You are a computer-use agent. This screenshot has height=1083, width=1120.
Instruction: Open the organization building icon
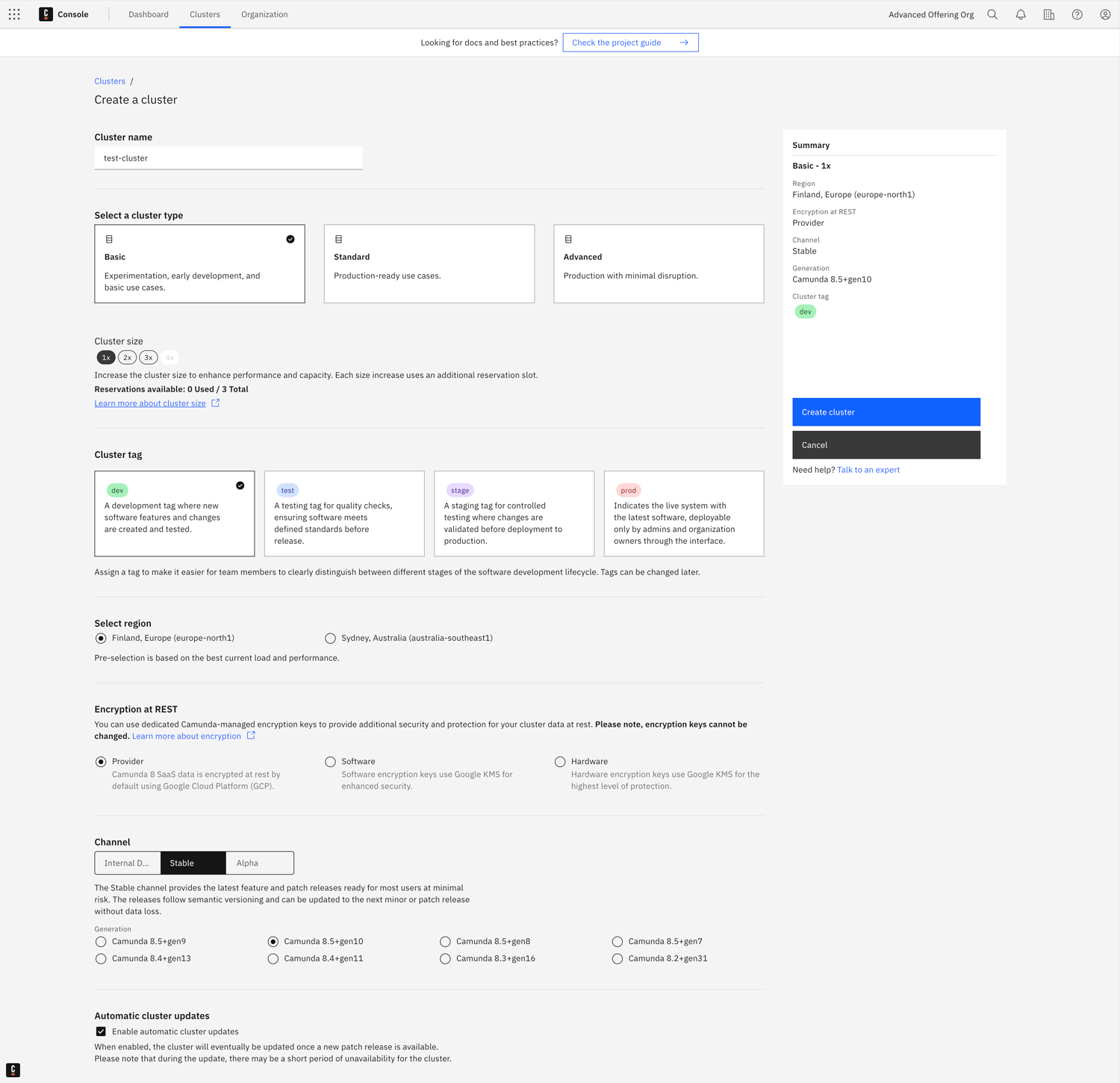click(x=1049, y=14)
